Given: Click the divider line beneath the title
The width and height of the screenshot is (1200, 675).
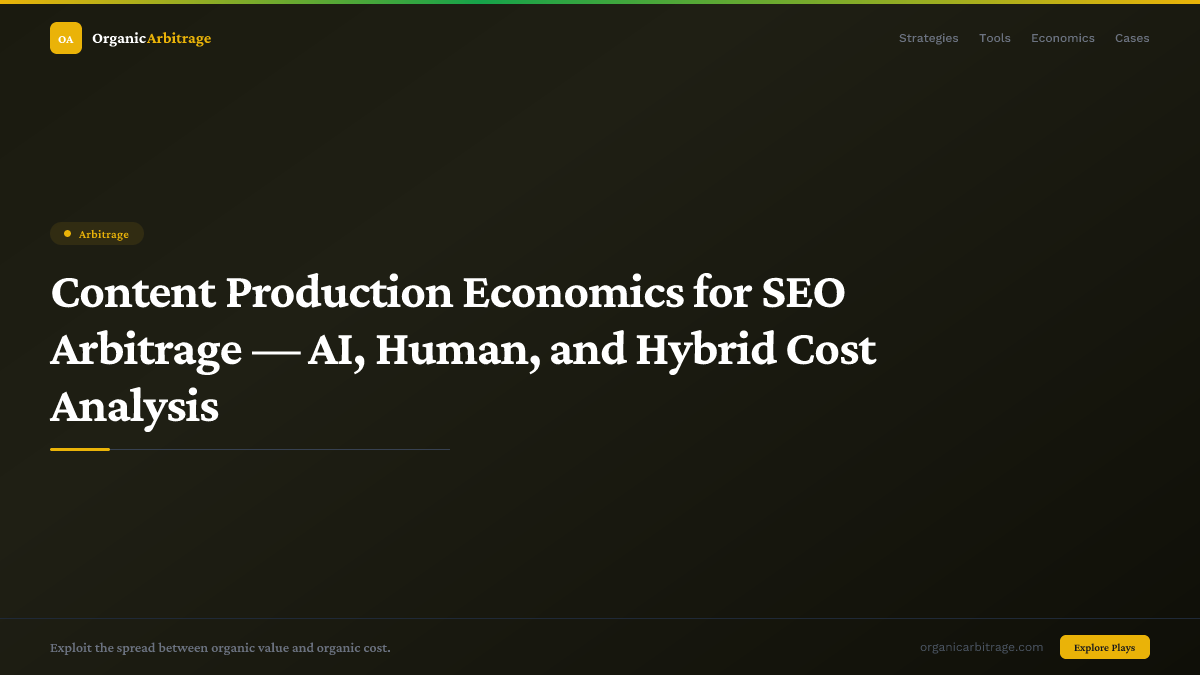Looking at the screenshot, I should (x=280, y=449).
